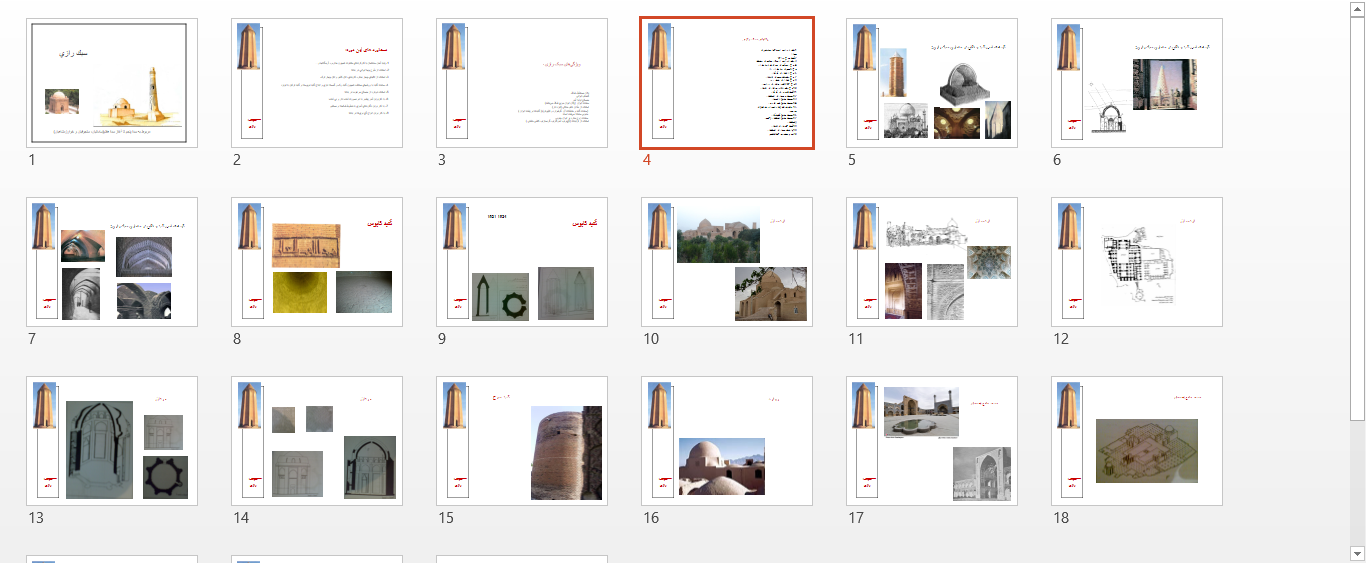Screen dimensions: 1366x563
Task: Select slide 15 brick tower thumbnail
Action: click(522, 441)
